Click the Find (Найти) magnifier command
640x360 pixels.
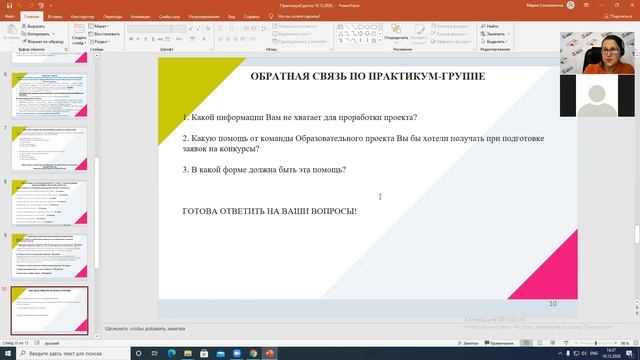[x=490, y=26]
